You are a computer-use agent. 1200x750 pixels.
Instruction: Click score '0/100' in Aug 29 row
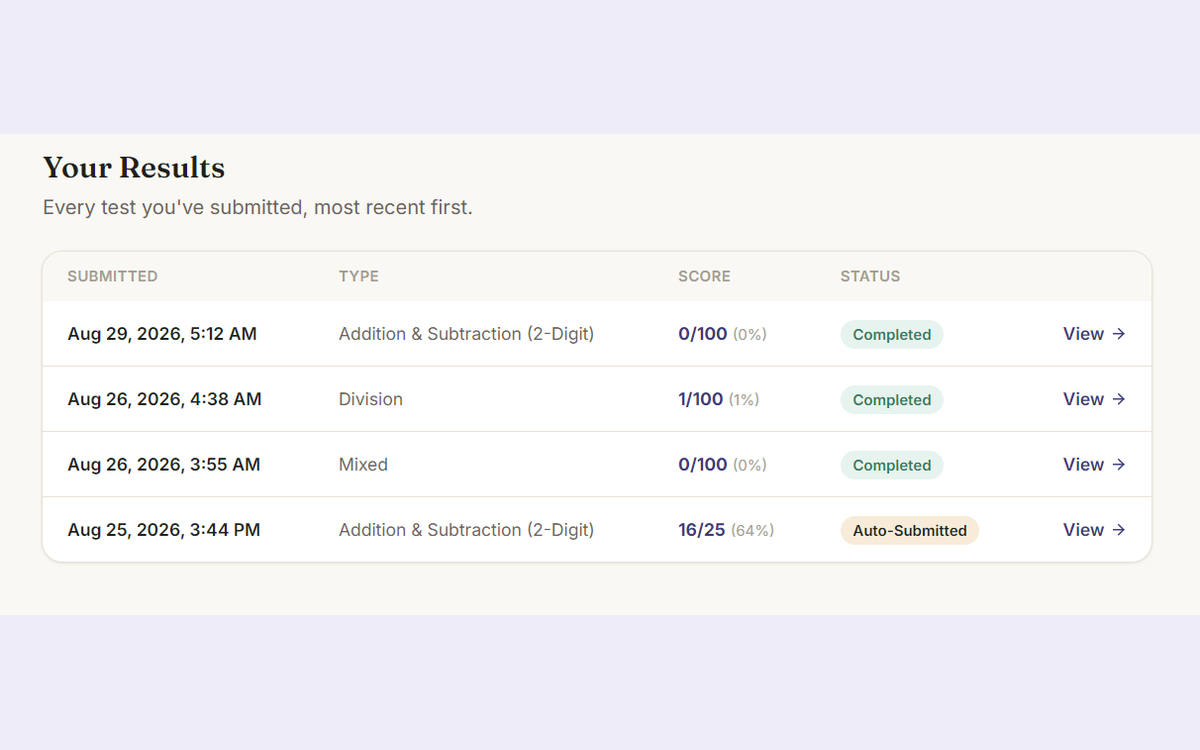tap(703, 334)
